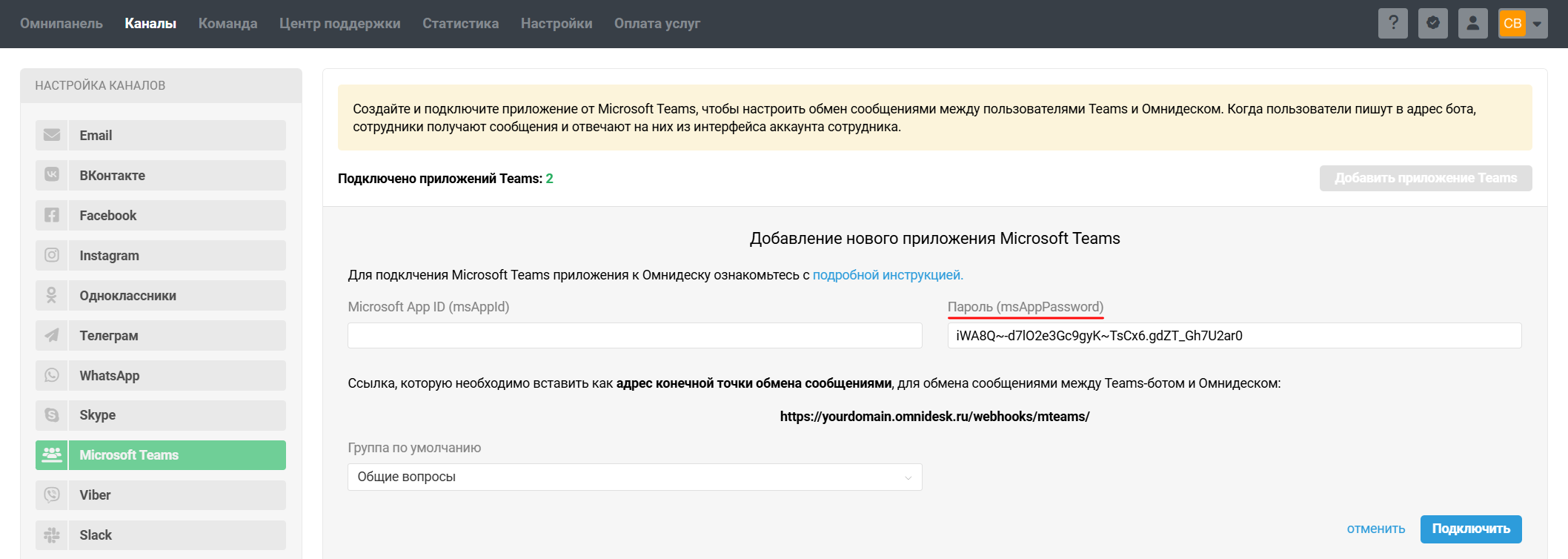The height and width of the screenshot is (559, 1568).
Task: Select the Microsoft Teams channel
Action: [x=161, y=455]
